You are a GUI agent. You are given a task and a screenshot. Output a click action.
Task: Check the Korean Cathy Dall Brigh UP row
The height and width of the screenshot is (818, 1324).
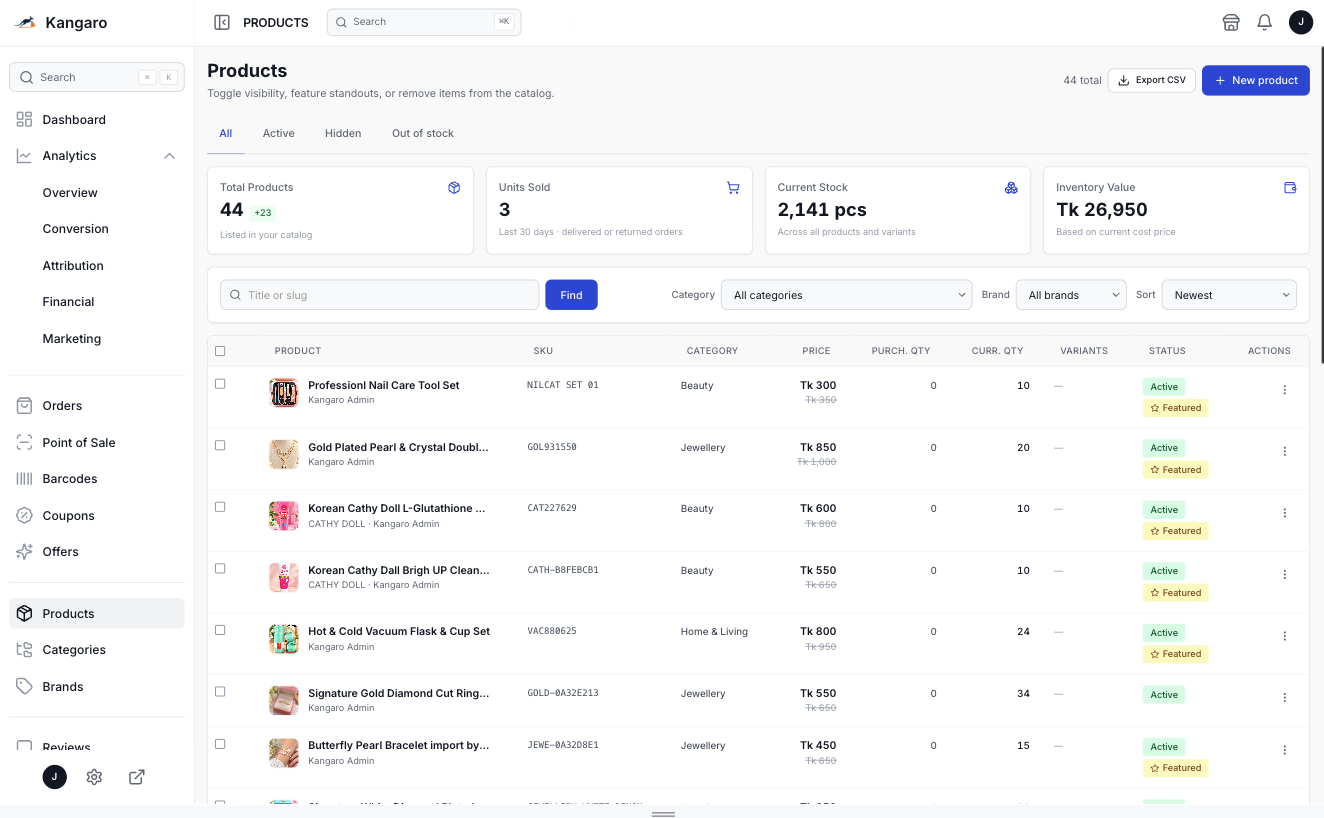pyautogui.click(x=220, y=568)
